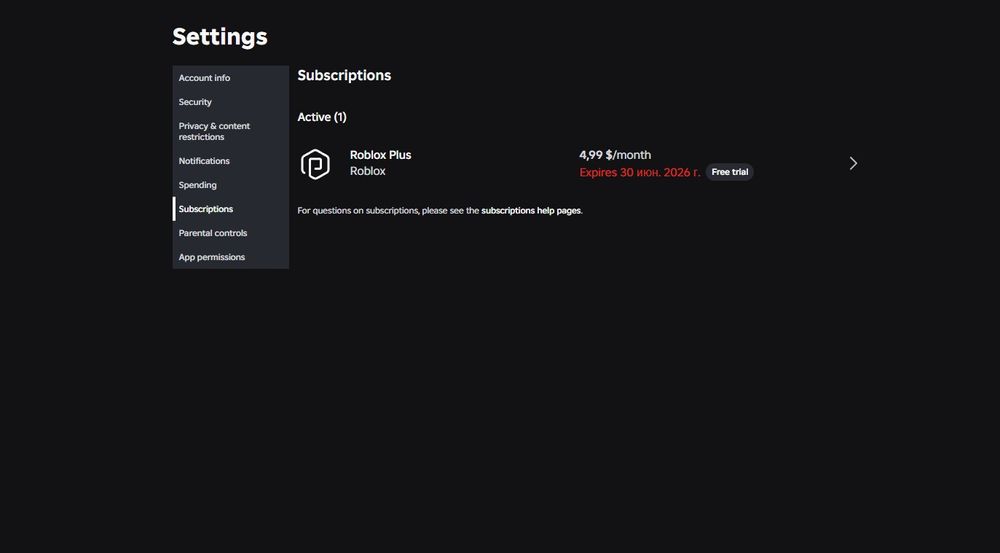The image size is (1000, 553).
Task: Click the red Expires 30 июн. 2026 г. text
Action: pyautogui.click(x=640, y=172)
